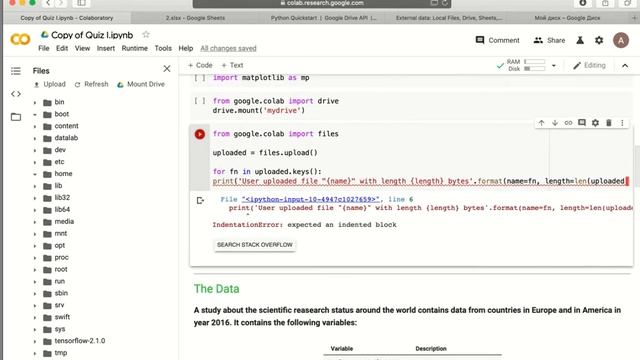This screenshot has height=360, width=640.
Task: Click the Share button
Action: click(549, 40)
